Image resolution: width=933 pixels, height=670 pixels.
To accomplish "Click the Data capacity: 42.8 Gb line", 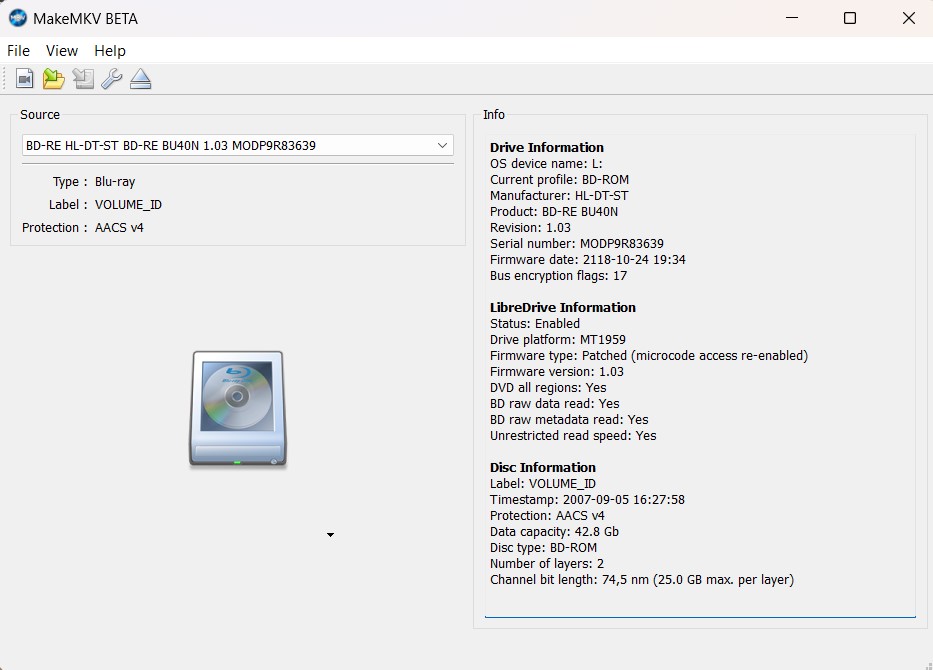I will (x=554, y=532).
